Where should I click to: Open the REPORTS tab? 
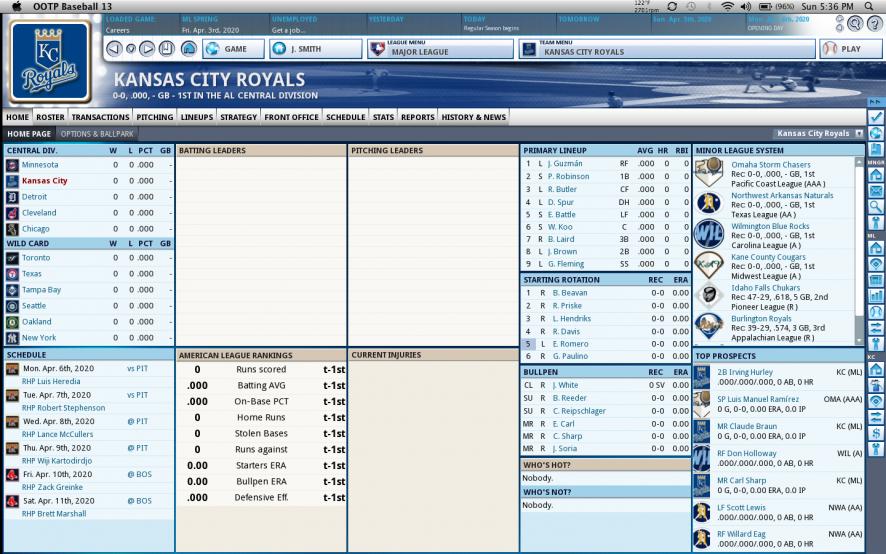tap(418, 117)
